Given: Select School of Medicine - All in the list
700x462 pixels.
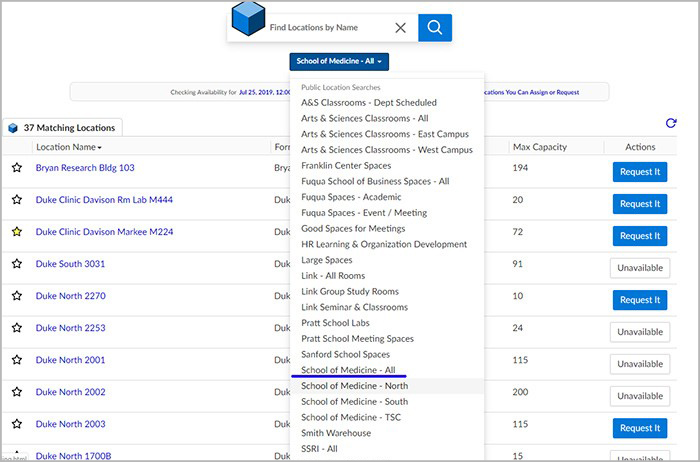Looking at the screenshot, I should tap(348, 370).
